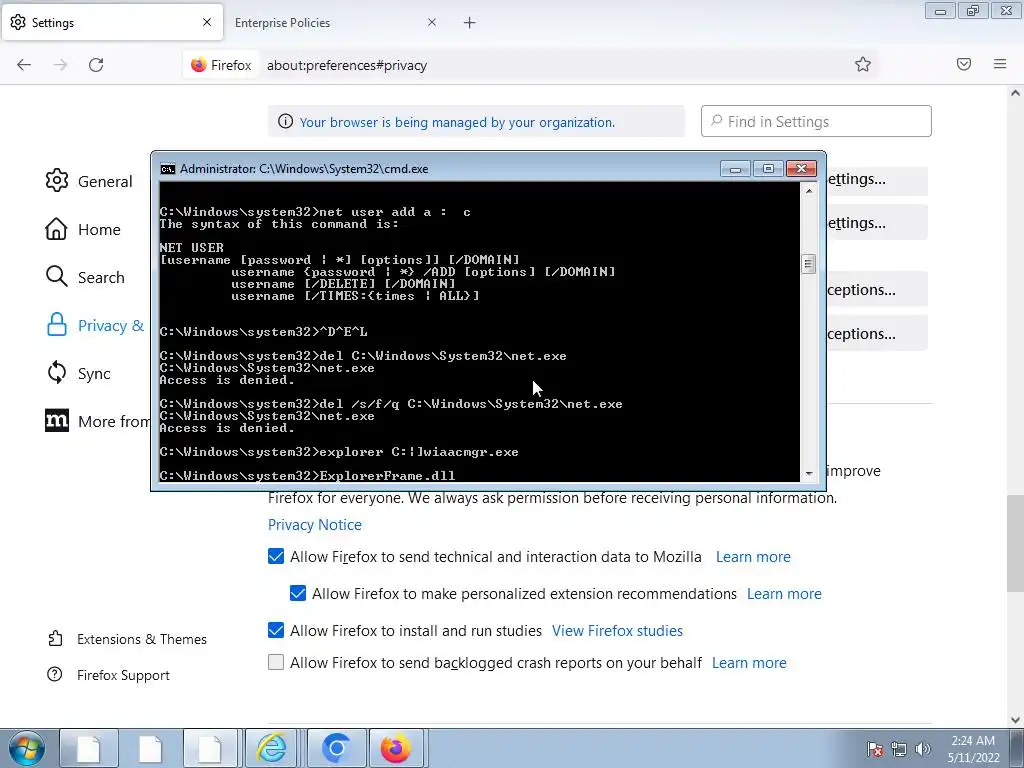Open the Privacy Notice link
This screenshot has height=768, width=1024.
tap(314, 524)
